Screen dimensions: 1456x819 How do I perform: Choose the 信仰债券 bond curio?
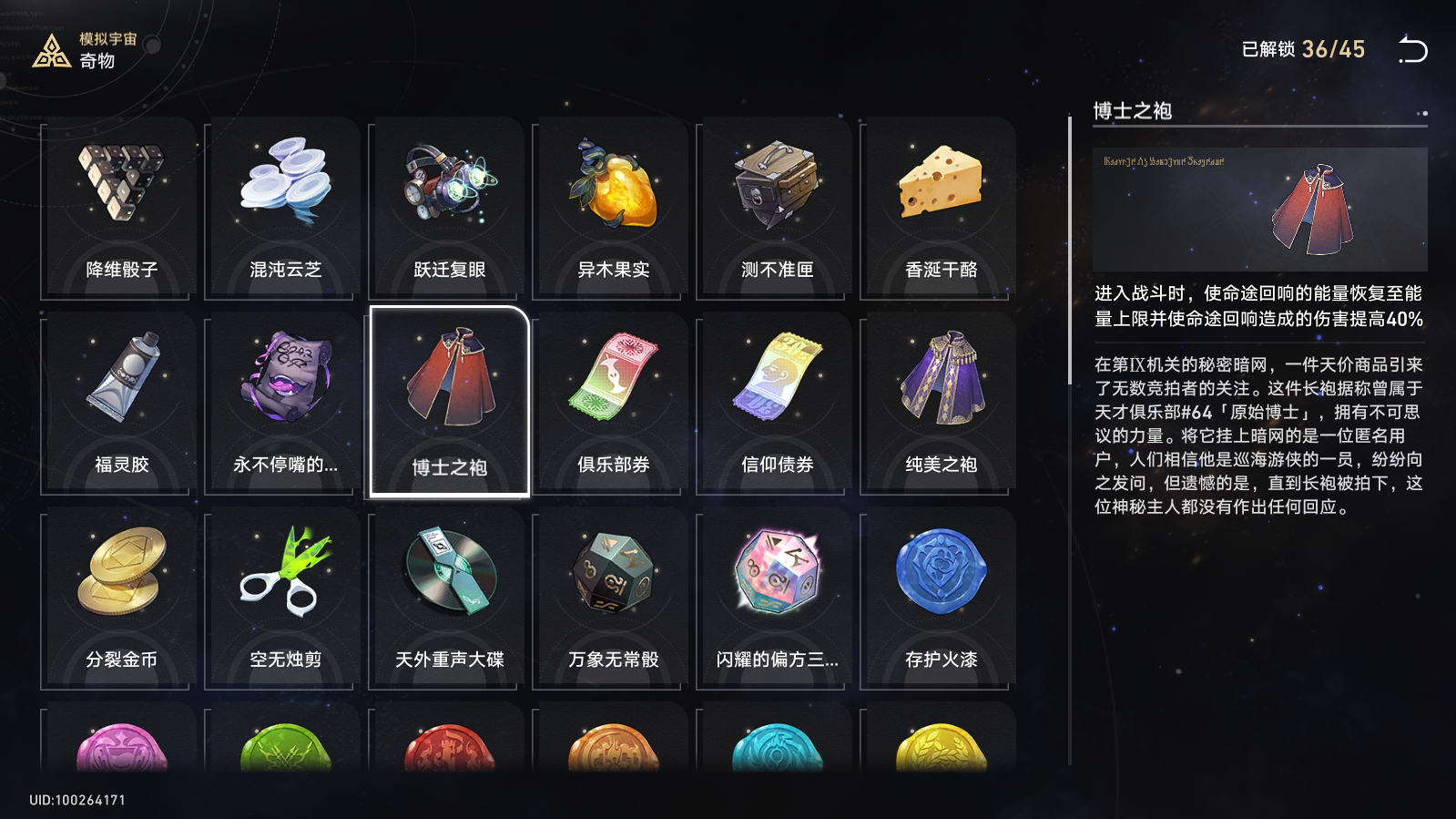click(775, 403)
